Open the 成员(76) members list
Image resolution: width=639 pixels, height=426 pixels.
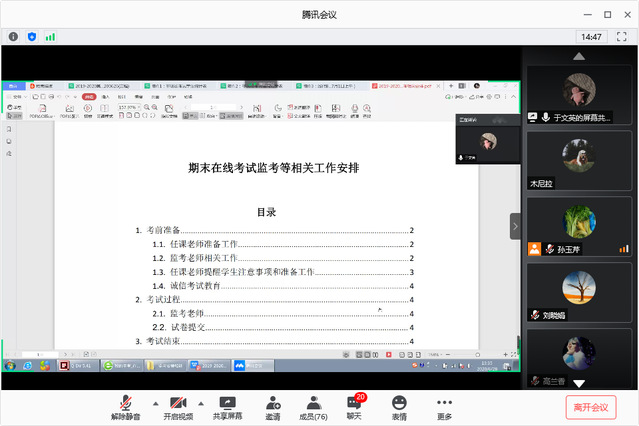click(313, 406)
